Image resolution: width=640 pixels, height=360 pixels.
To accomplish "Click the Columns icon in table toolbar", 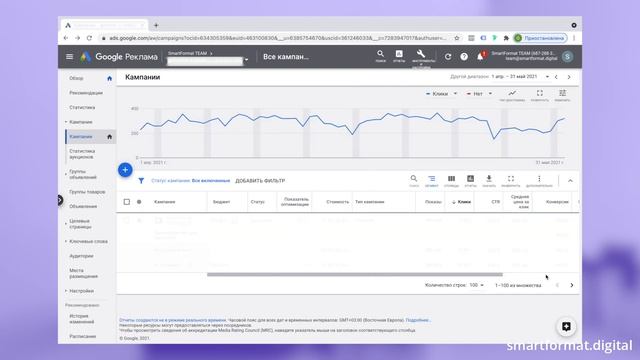I will 451,180.
